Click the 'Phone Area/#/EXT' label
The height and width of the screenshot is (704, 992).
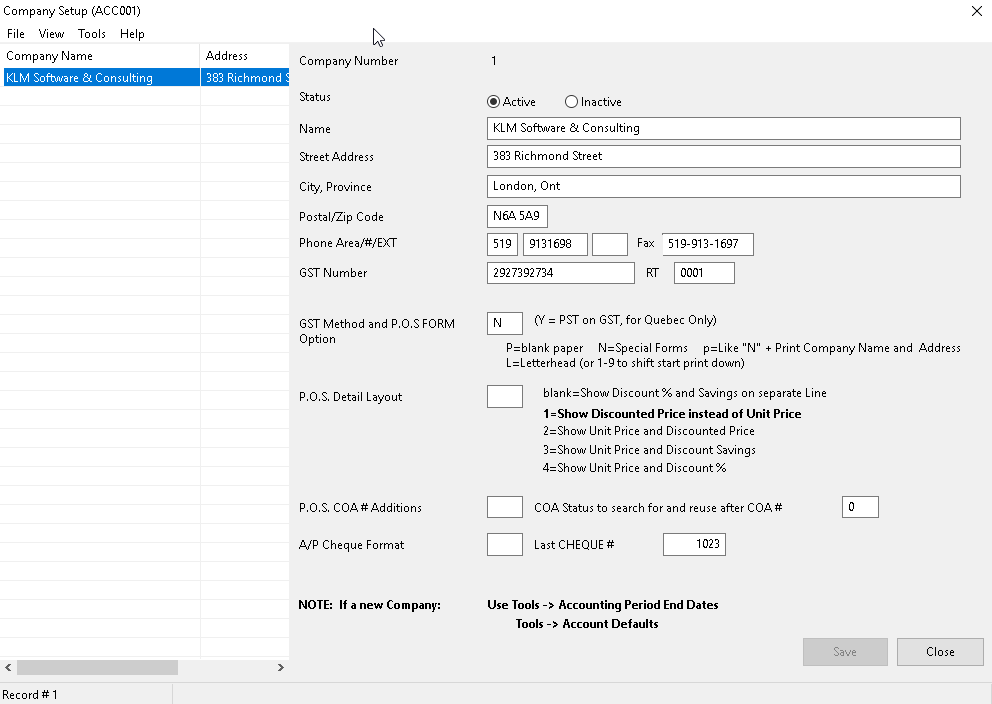click(348, 243)
